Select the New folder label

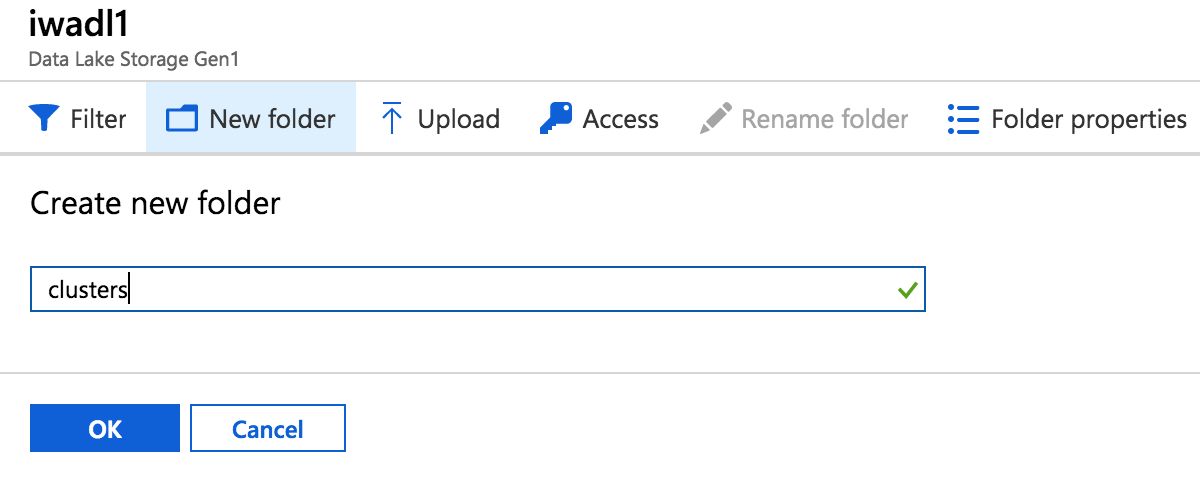tap(272, 119)
